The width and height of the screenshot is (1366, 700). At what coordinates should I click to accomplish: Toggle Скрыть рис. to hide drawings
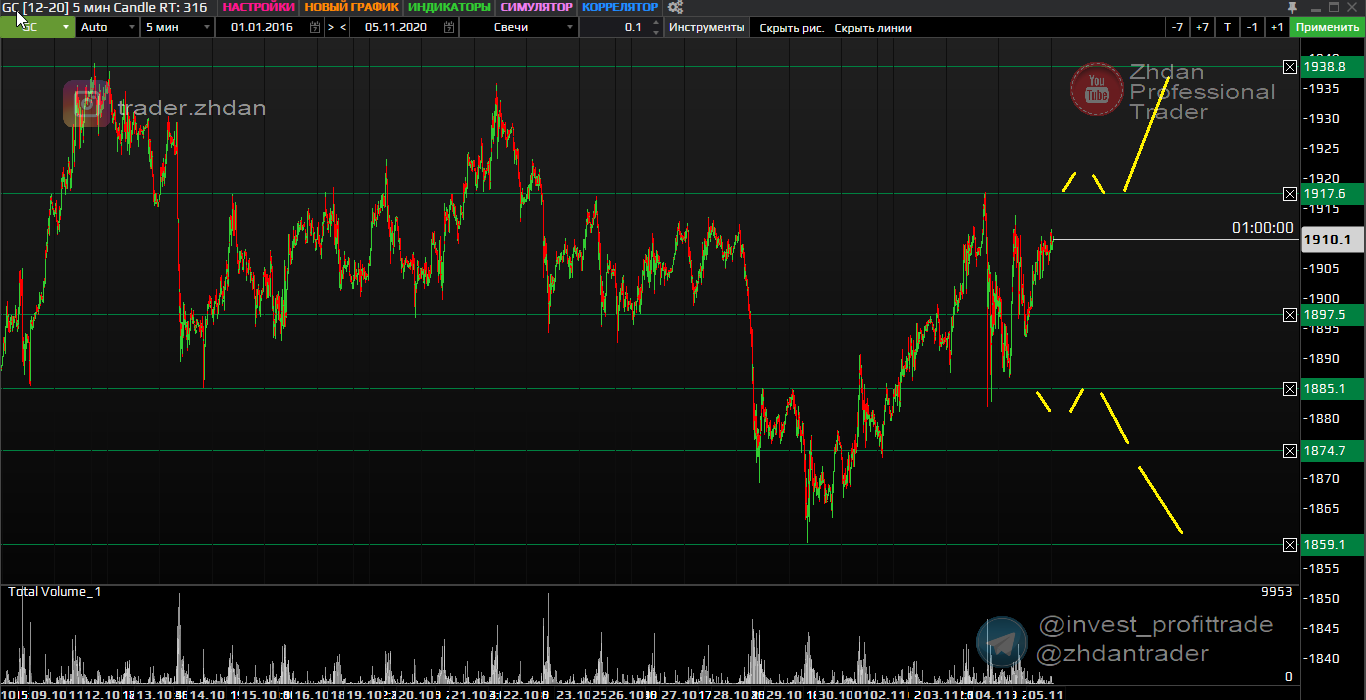tap(791, 27)
